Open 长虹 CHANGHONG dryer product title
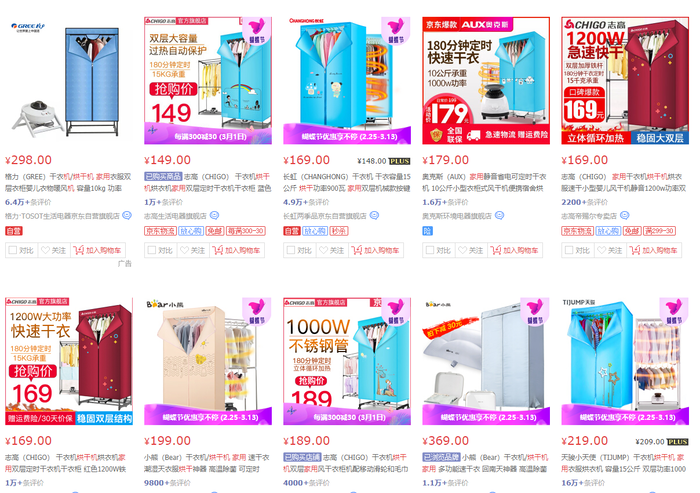The image size is (700, 493). [x=347, y=183]
